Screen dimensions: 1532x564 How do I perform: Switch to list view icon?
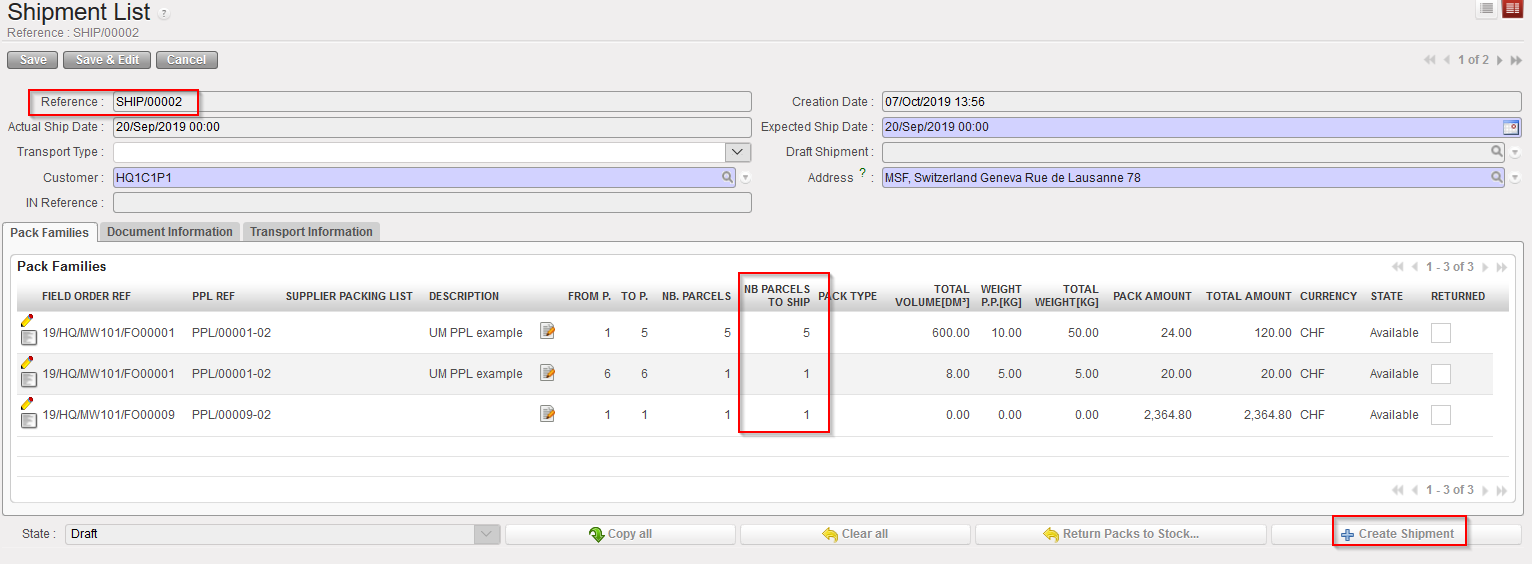(x=1487, y=9)
